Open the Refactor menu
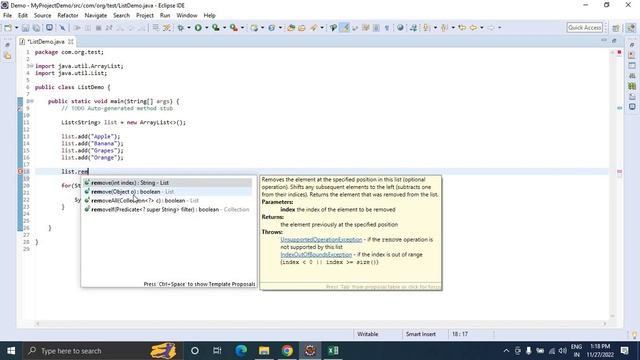This screenshot has height=360, width=640. 68,16
